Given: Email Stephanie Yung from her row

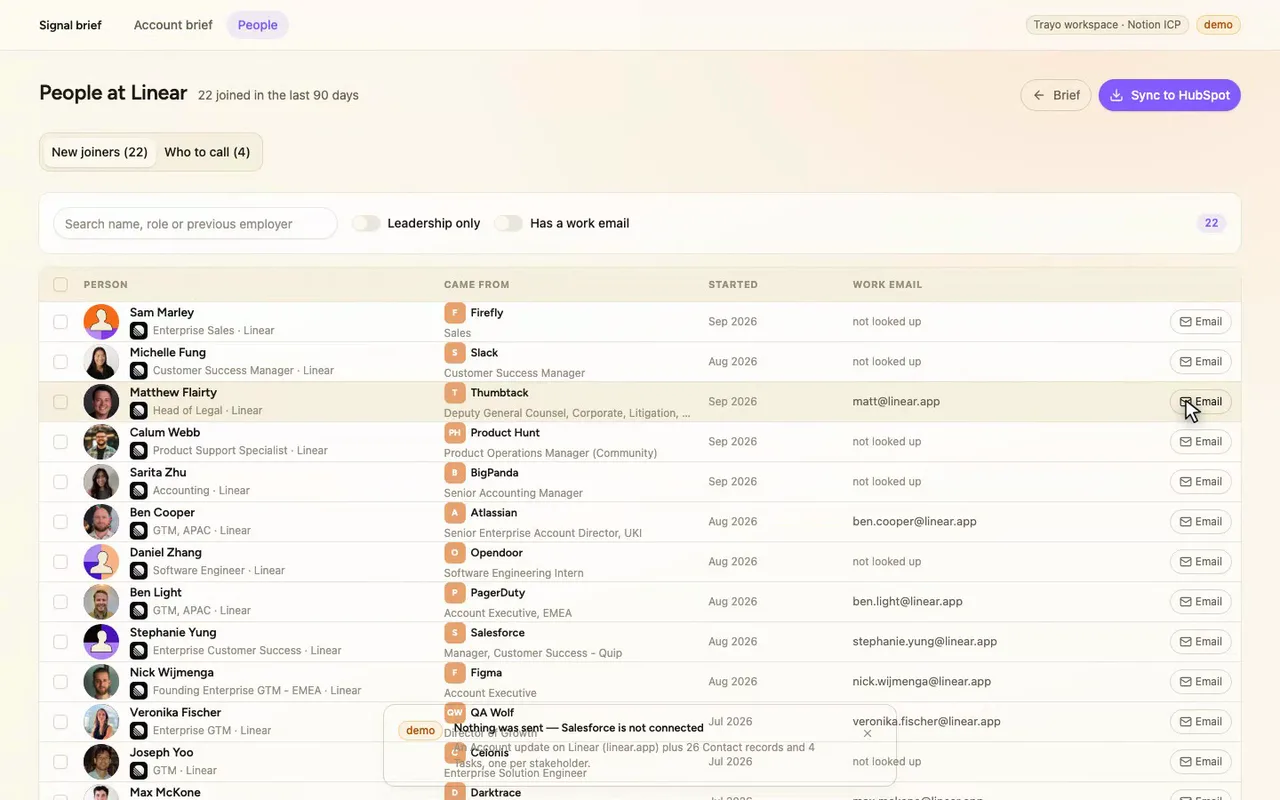Looking at the screenshot, I should (1201, 642).
